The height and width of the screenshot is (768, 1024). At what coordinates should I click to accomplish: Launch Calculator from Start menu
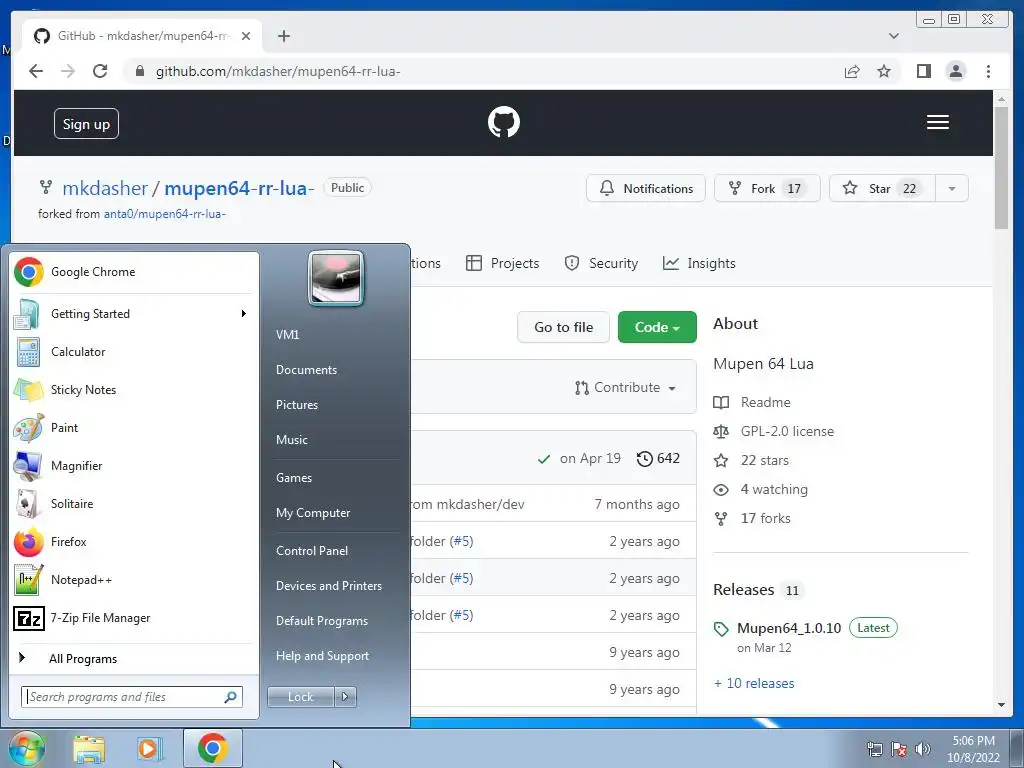[134, 351]
